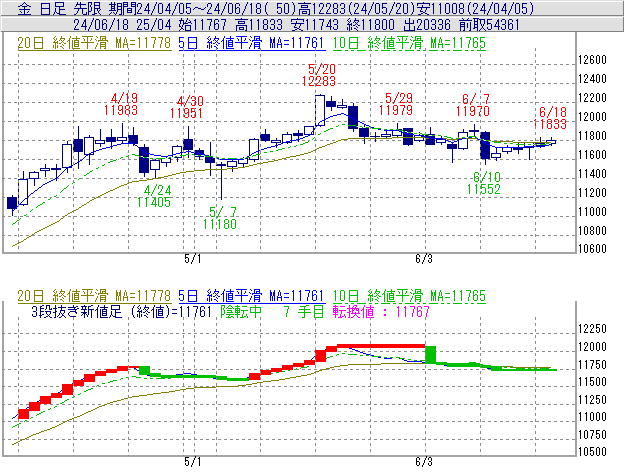The width and height of the screenshot is (624, 475).
Task: Click the long red horizontal bar at 12000
Action: tap(381, 346)
